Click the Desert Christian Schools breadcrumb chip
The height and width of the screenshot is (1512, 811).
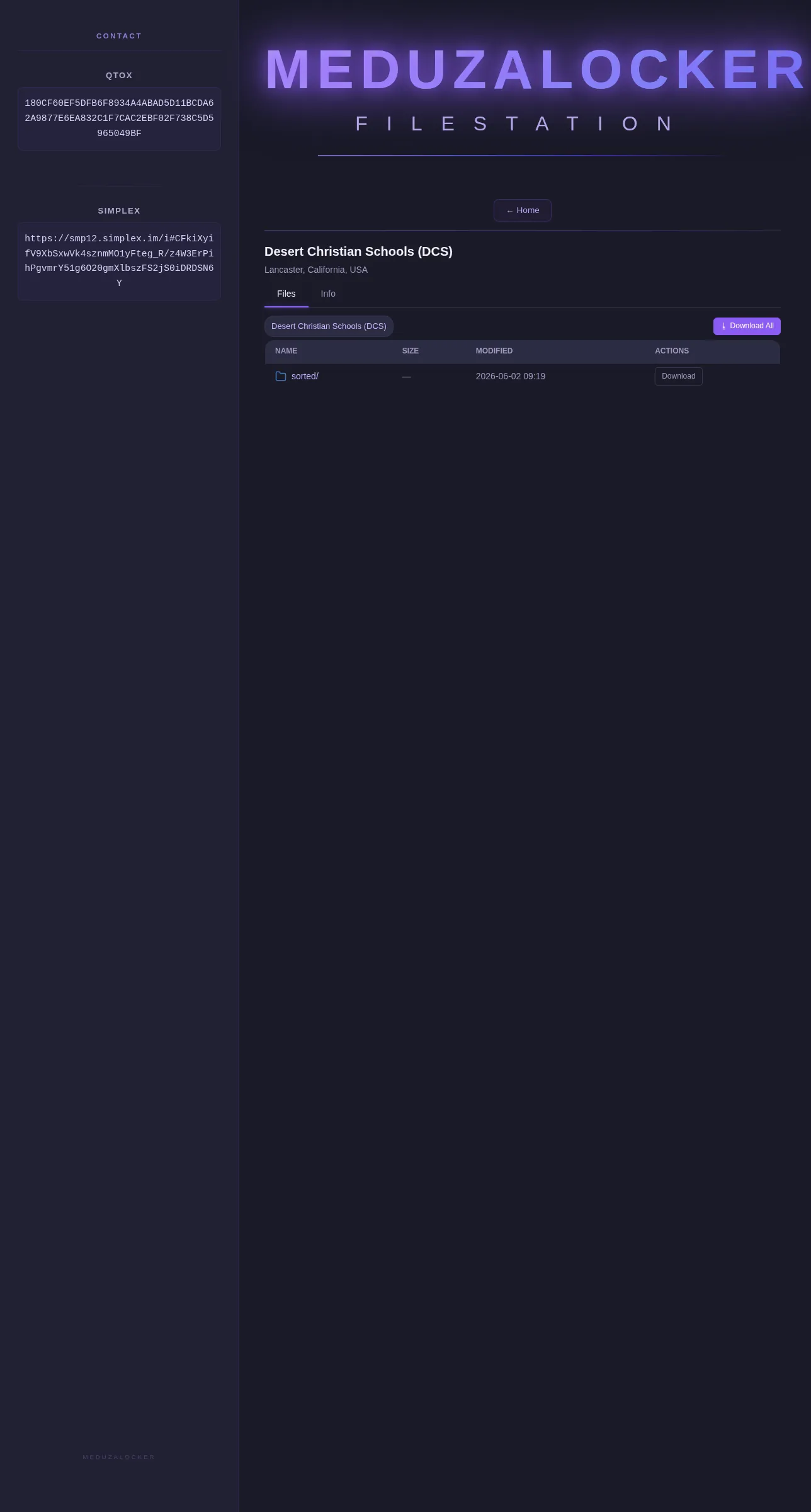(x=329, y=326)
